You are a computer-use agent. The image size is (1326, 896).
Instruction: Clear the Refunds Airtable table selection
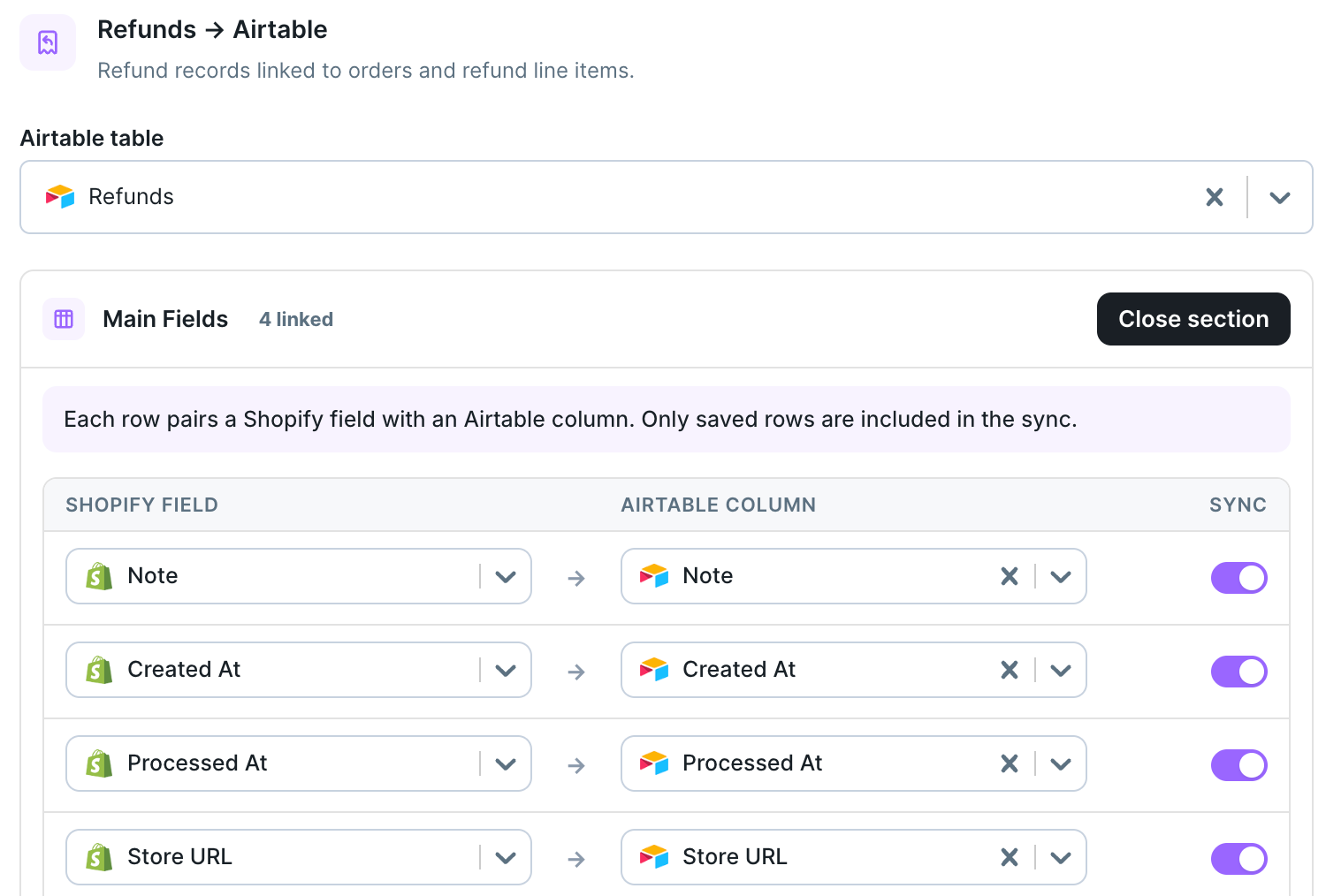(x=1215, y=197)
